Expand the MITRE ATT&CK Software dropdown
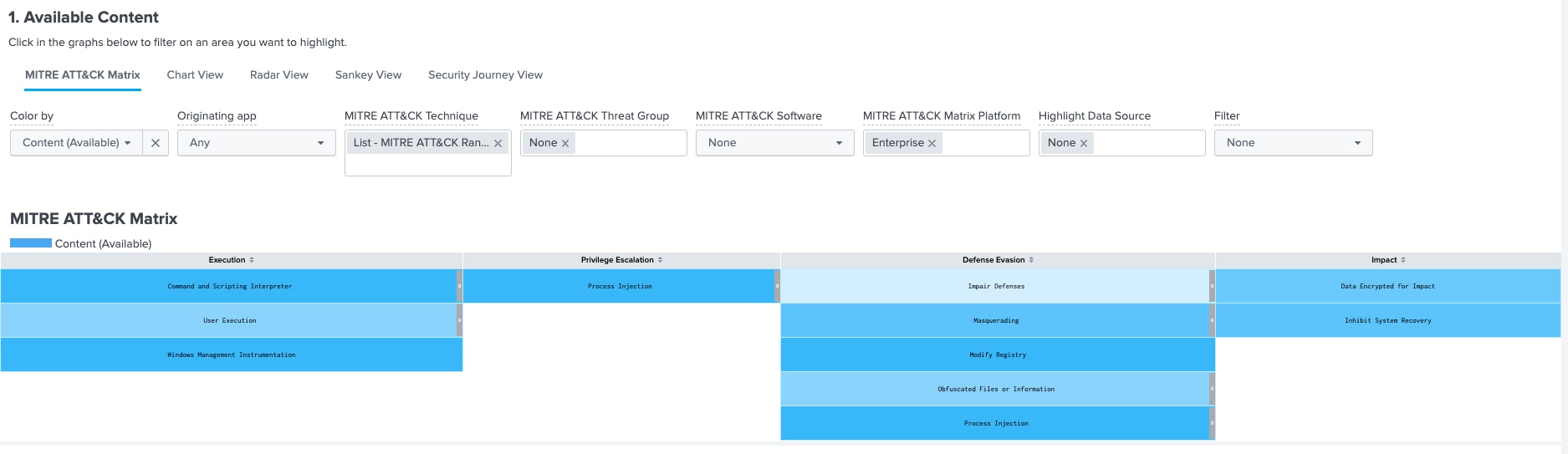1568x454 pixels. point(774,143)
